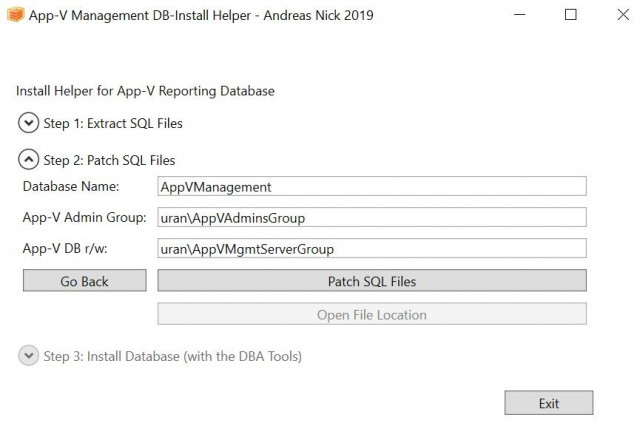Screen dimensions: 640x426
Task: Click the window title bar text
Action: point(201,15)
